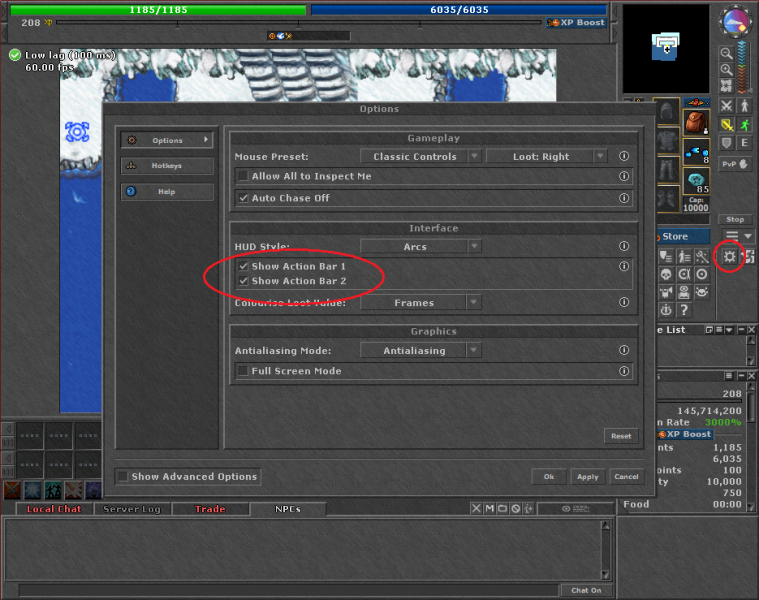Open the circle target icon widget

[701, 274]
